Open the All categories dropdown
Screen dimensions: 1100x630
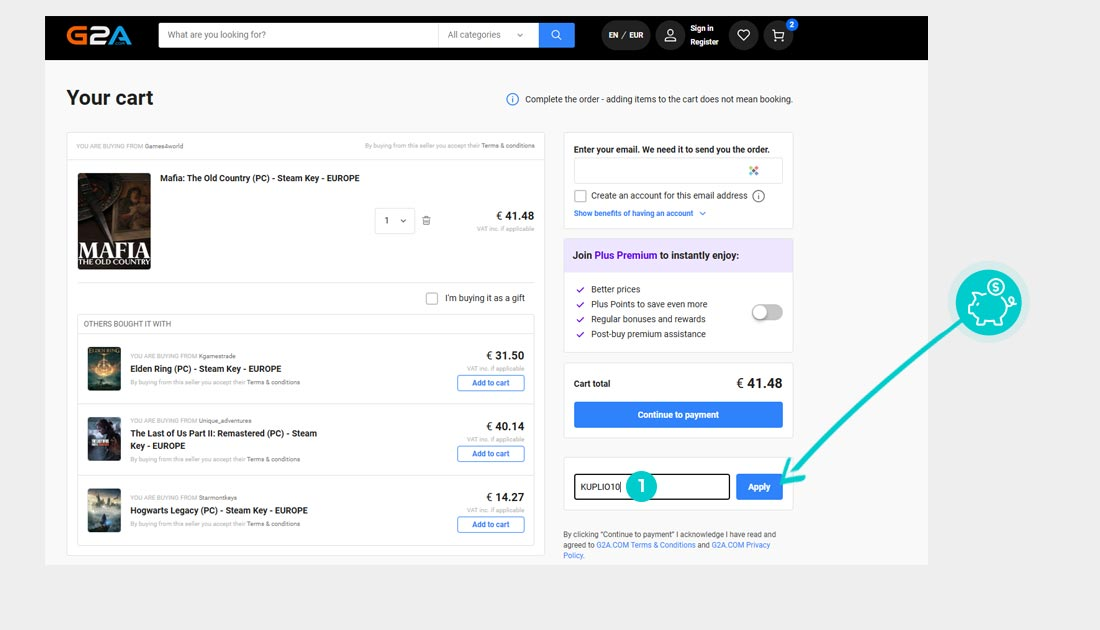[x=485, y=35]
